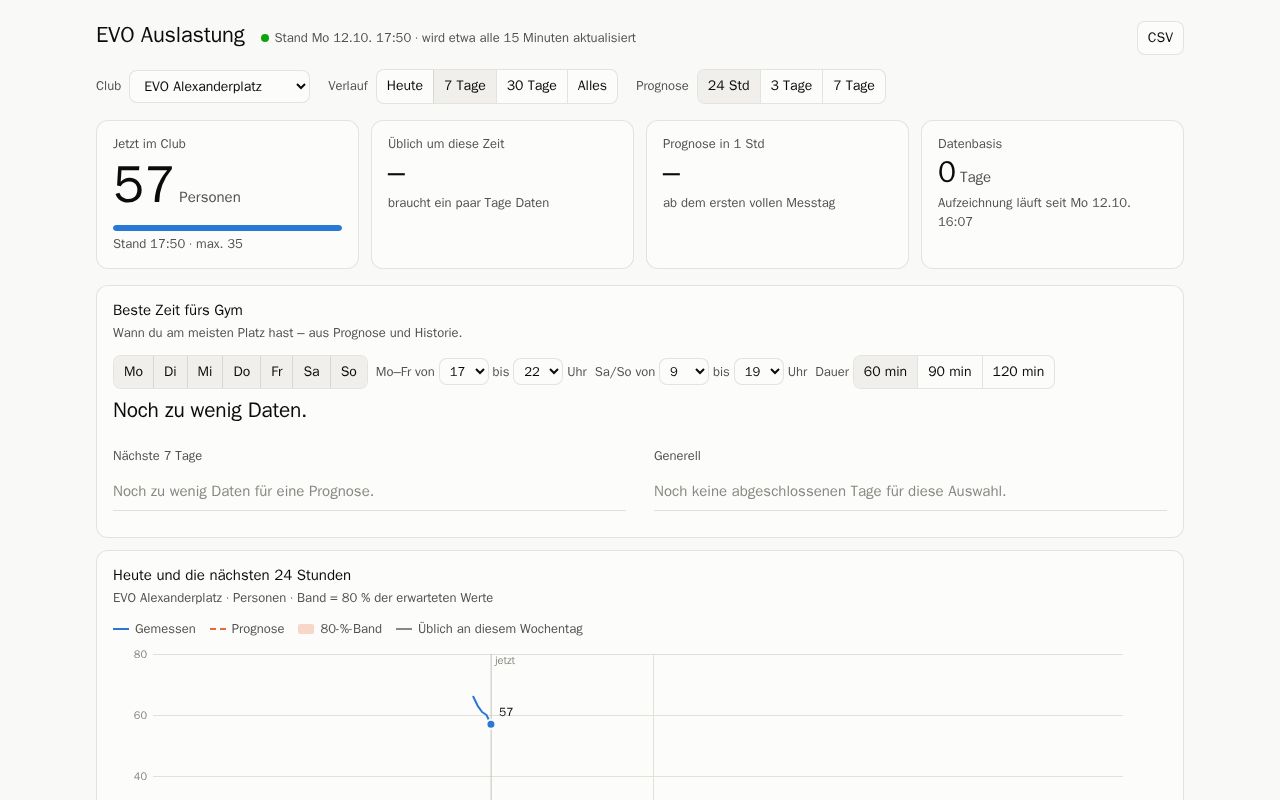This screenshot has height=800, width=1280.
Task: Click the current data point at 57
Action: [x=491, y=724]
